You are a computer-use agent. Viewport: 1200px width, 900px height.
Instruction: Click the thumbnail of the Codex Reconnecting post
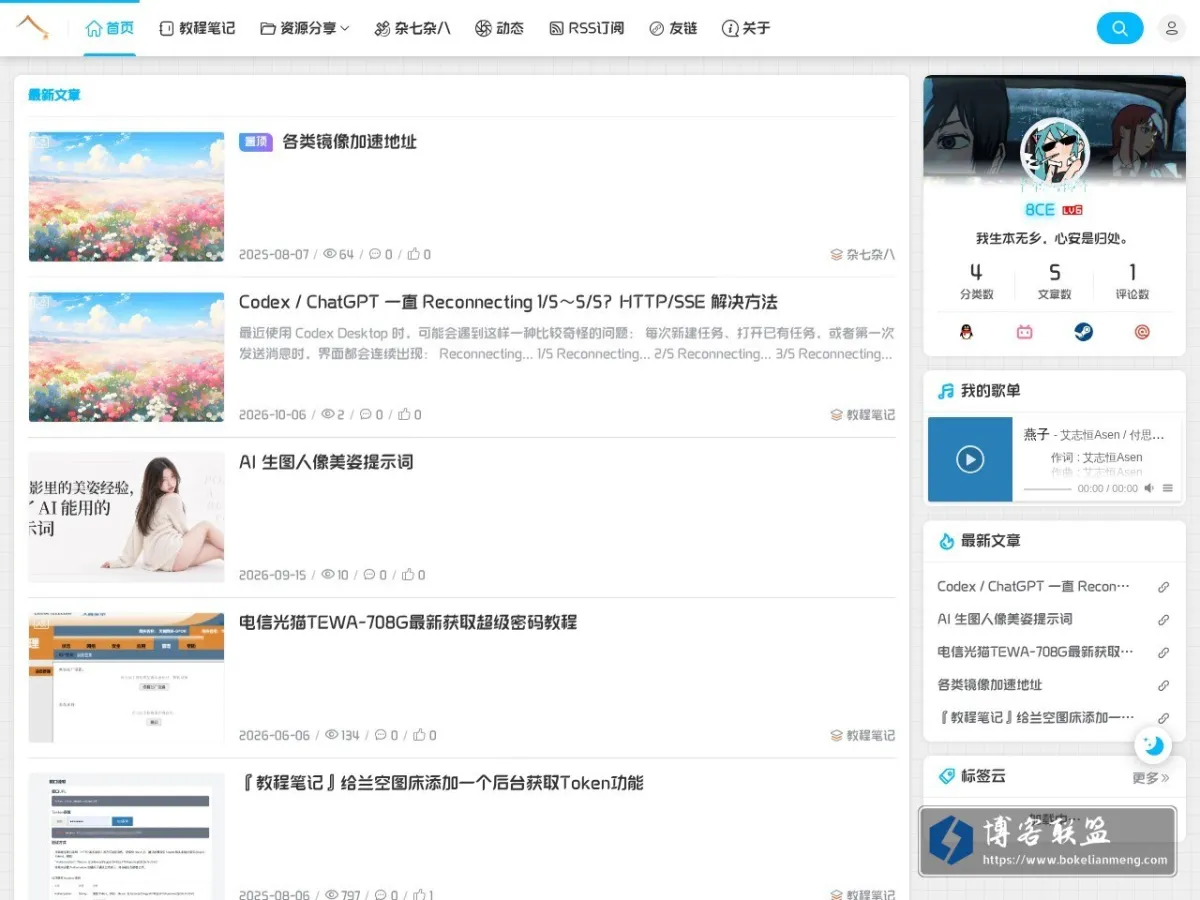pyautogui.click(x=126, y=357)
